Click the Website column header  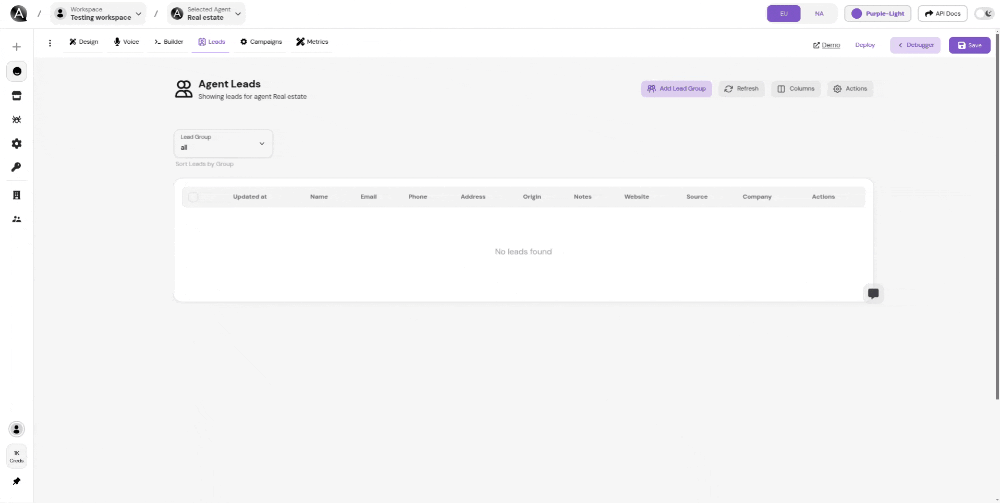(x=636, y=197)
